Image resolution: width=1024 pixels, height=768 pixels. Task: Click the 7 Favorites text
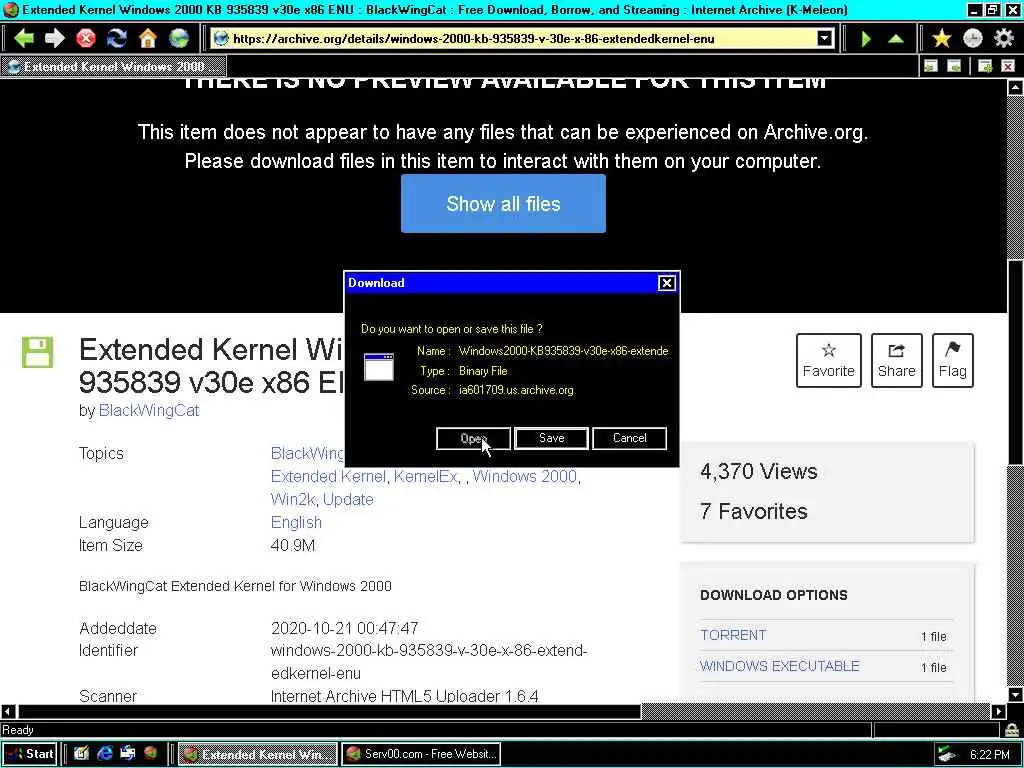pos(754,511)
